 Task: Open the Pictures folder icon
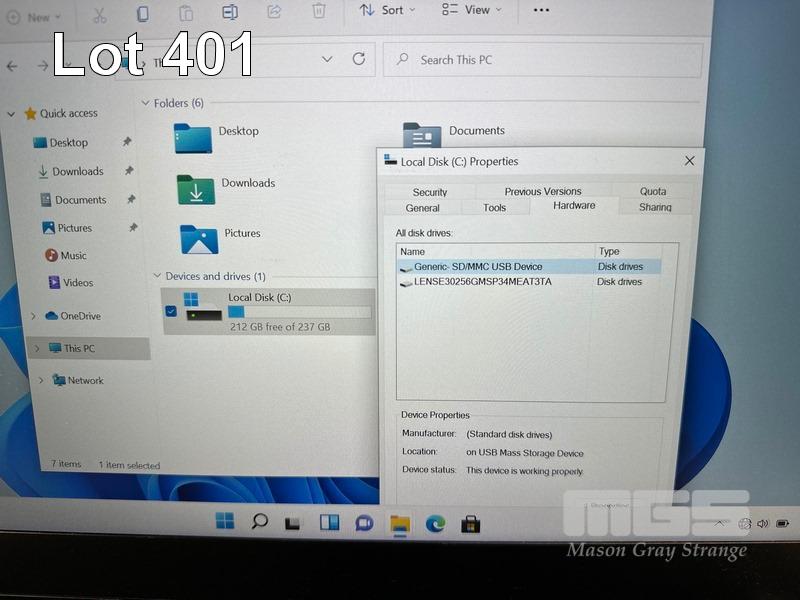point(199,238)
